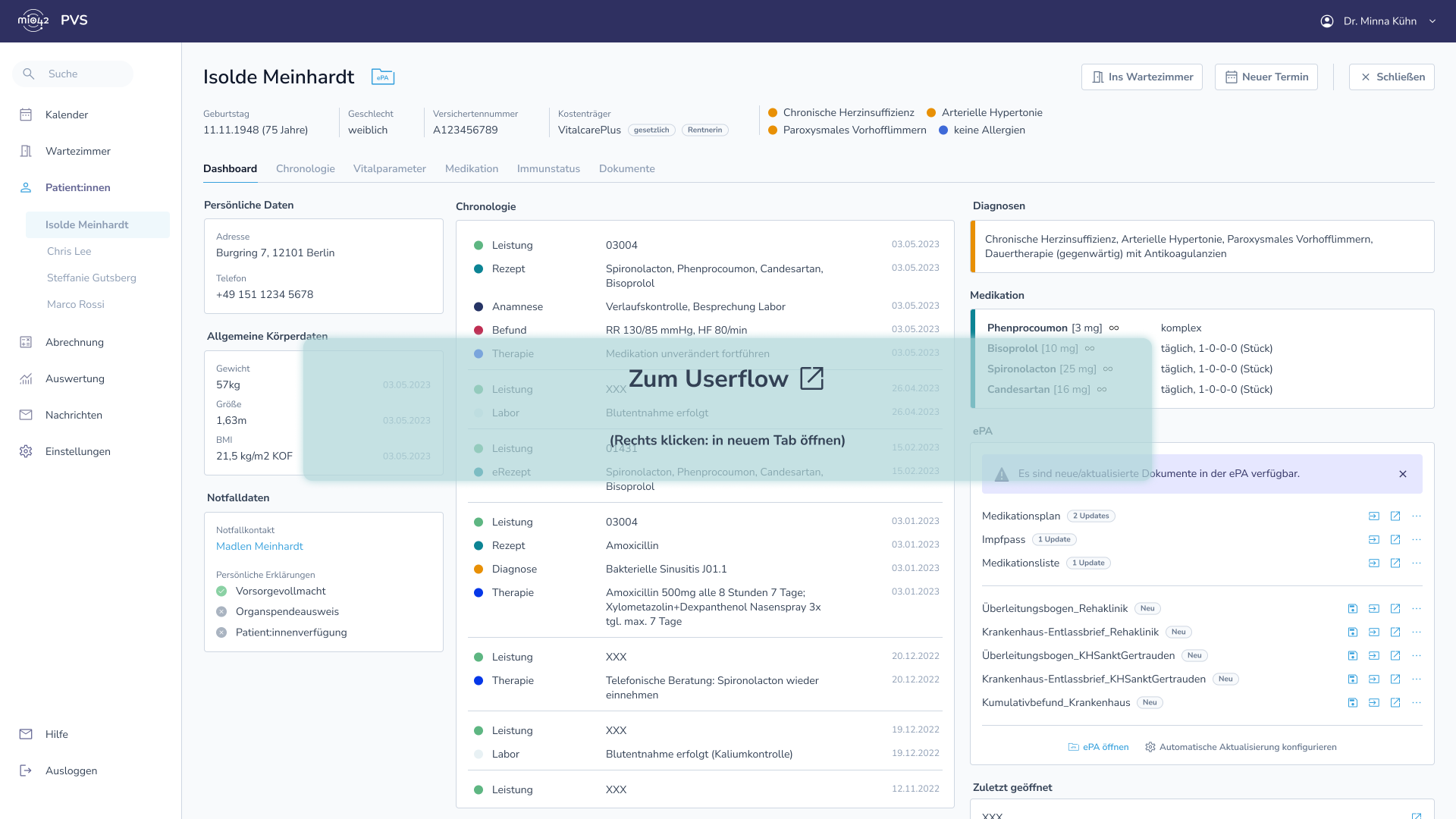Toggle the Patient:innenverfügung status indicator
The image size is (1456, 819).
click(221, 632)
